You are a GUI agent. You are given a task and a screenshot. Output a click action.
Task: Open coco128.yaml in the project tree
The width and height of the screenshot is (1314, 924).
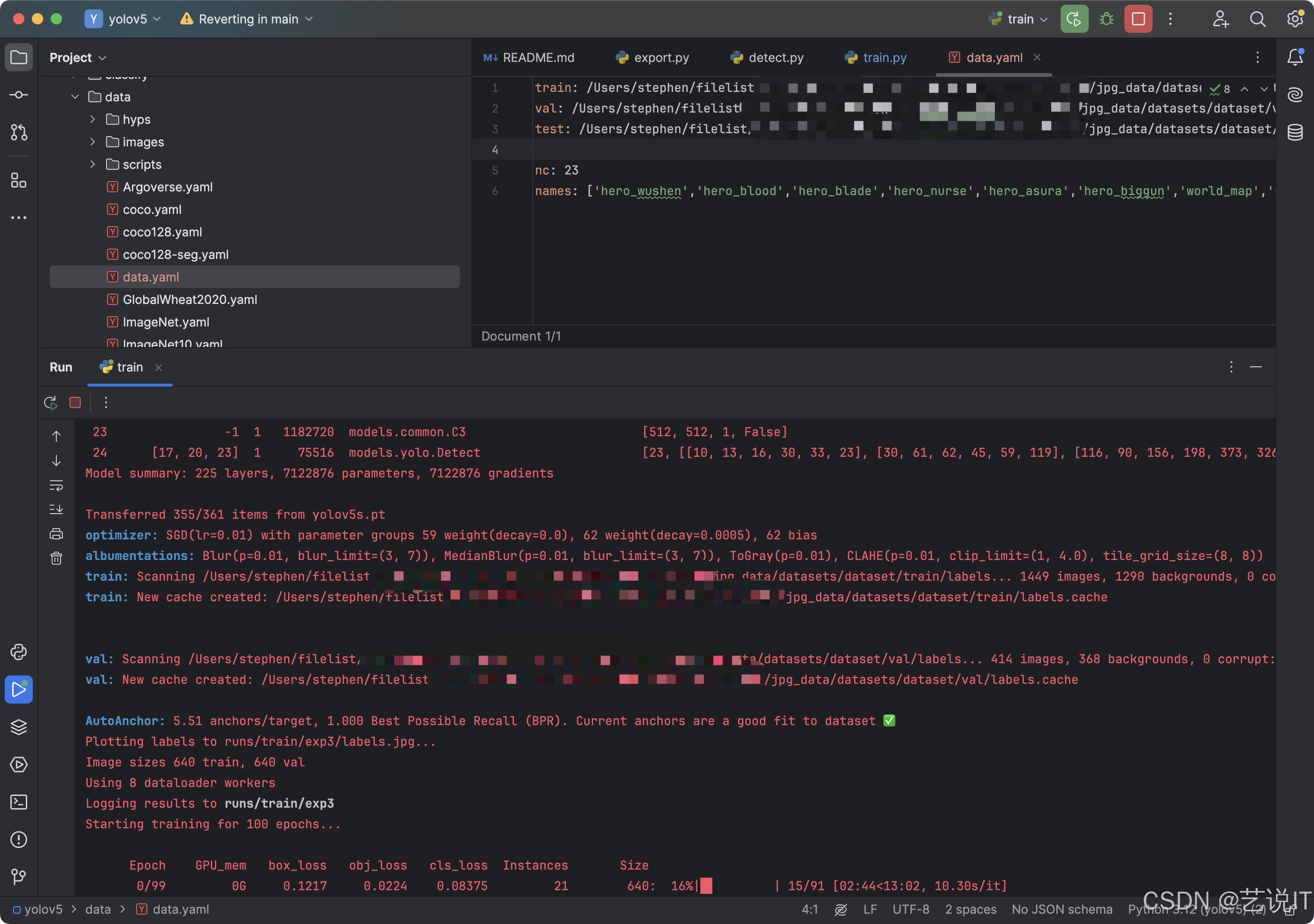coord(162,232)
